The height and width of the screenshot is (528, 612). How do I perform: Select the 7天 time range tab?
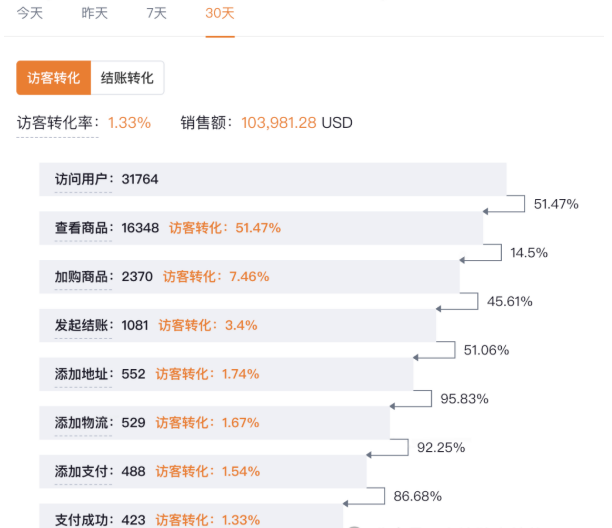(x=156, y=13)
